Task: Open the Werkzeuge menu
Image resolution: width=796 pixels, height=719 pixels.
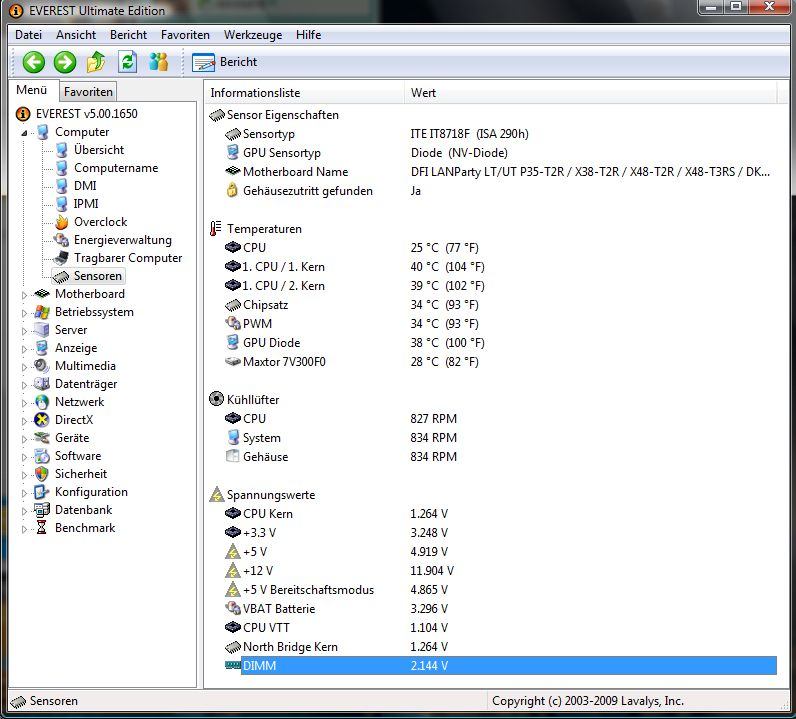Action: (x=253, y=35)
